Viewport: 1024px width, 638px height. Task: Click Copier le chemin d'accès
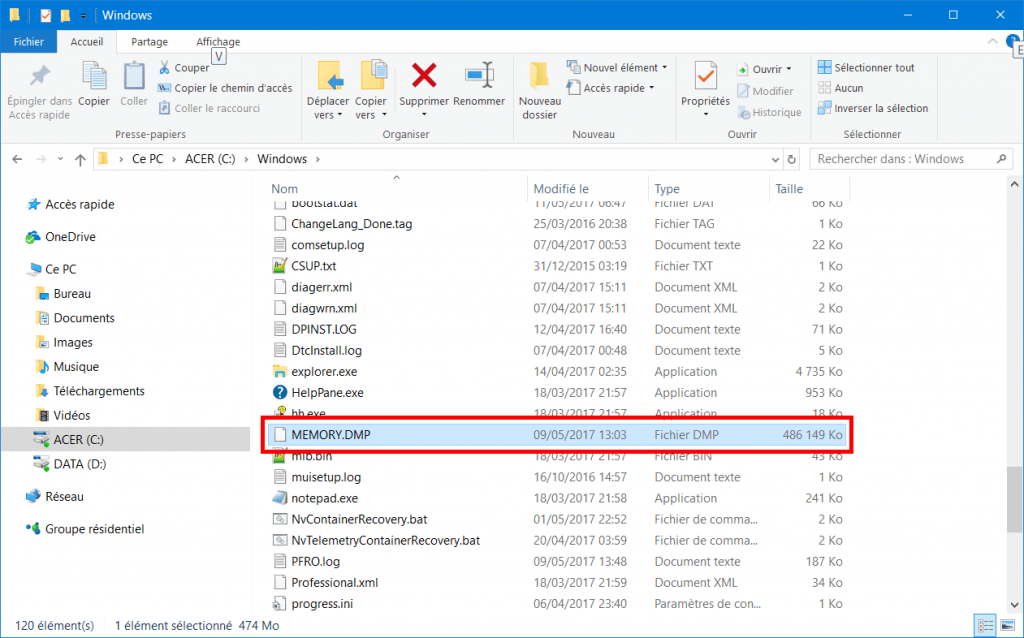(225, 88)
